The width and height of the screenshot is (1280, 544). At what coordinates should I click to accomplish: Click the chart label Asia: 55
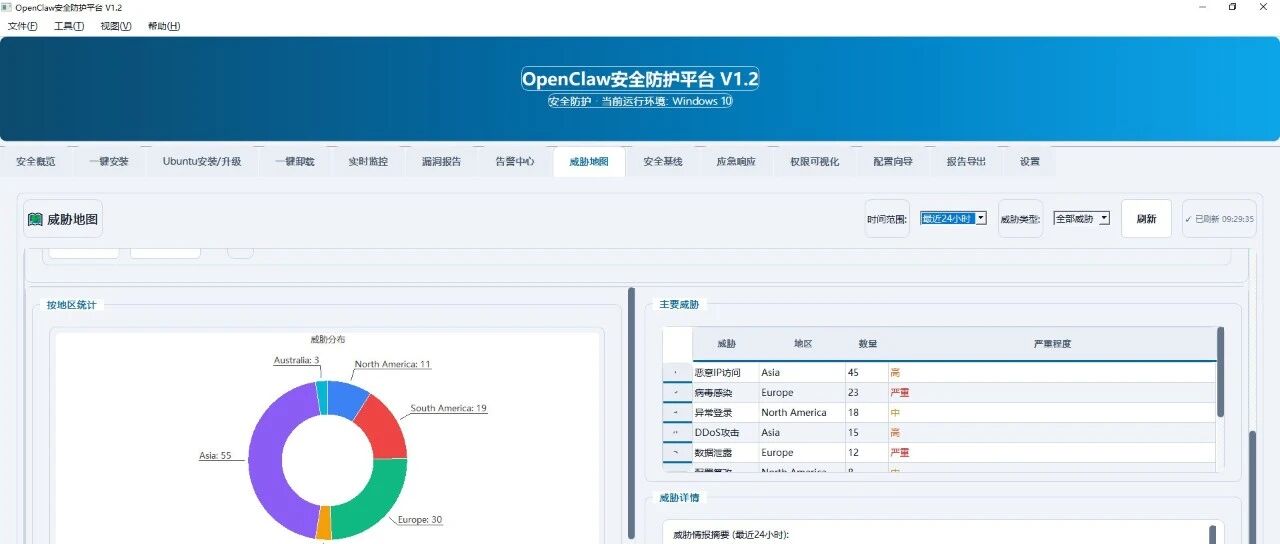(x=215, y=455)
